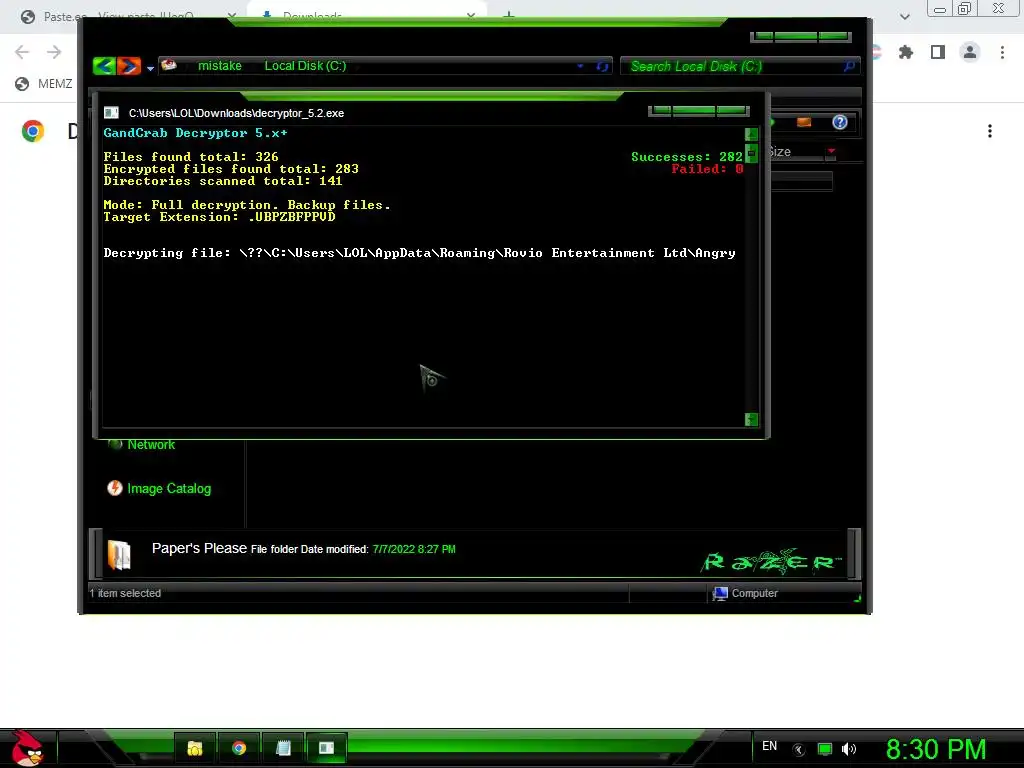The height and width of the screenshot is (768, 1024).
Task: Refresh the Explorer folder view
Action: [602, 67]
